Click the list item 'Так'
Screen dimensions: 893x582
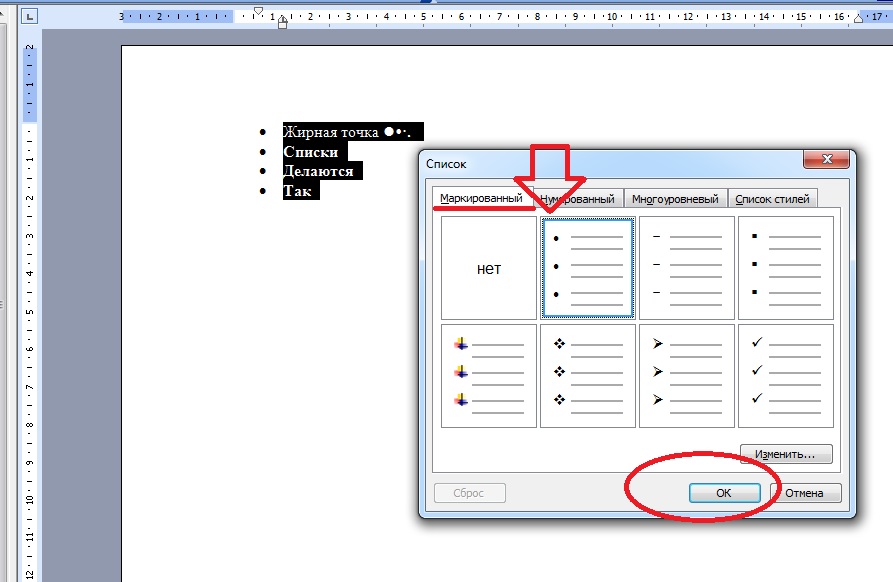tap(297, 191)
